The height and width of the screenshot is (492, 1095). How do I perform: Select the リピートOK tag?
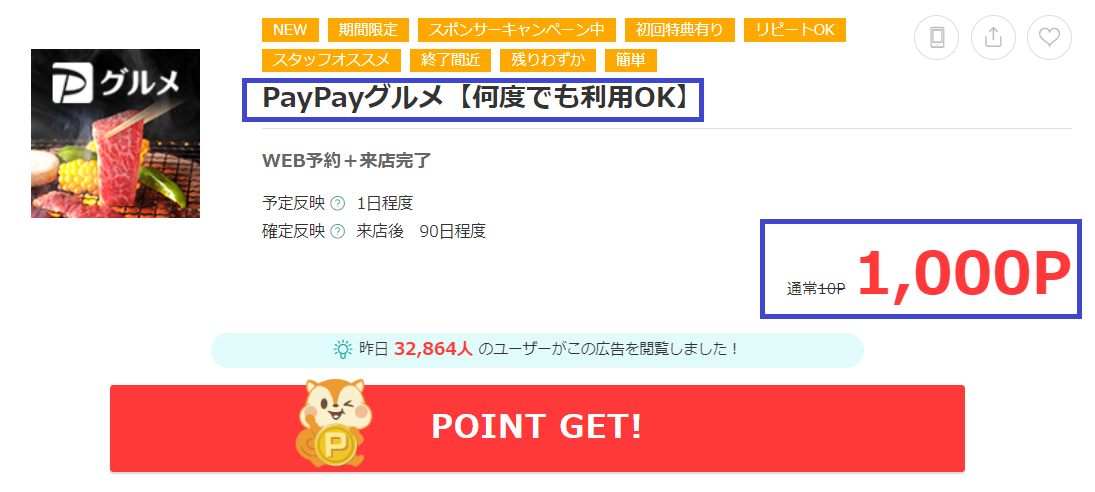pyautogui.click(x=795, y=30)
